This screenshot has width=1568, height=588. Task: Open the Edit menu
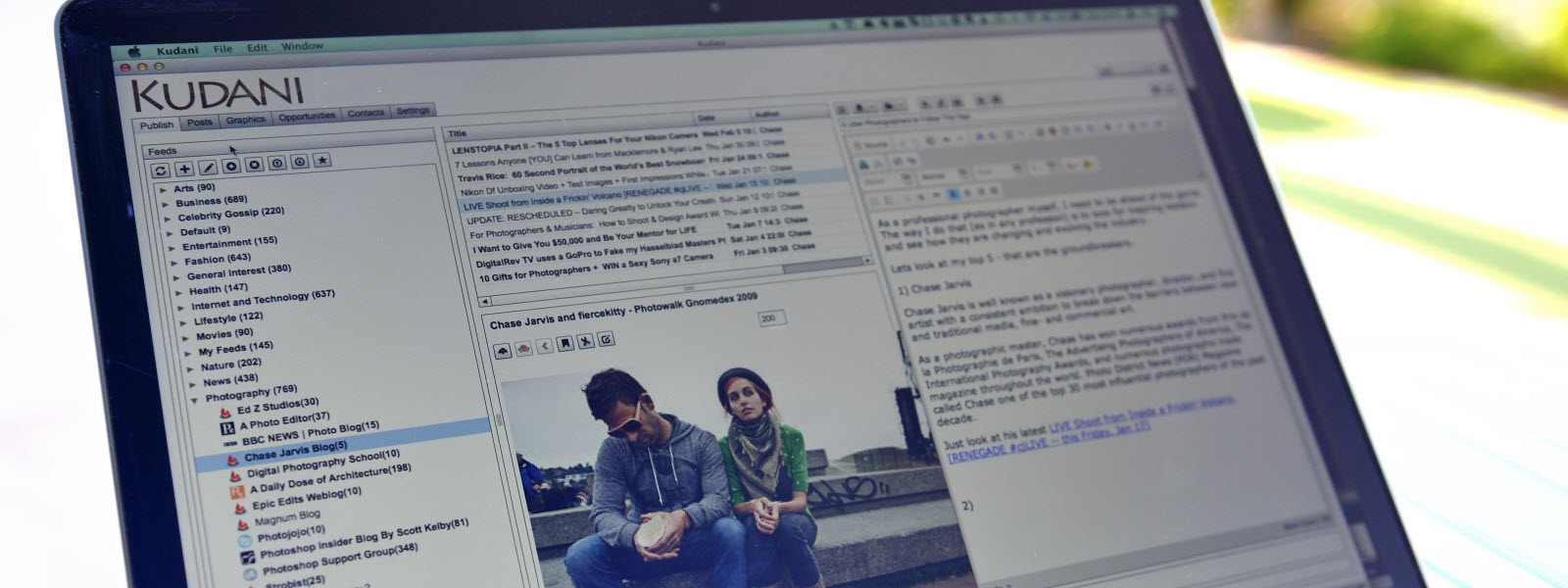[258, 48]
